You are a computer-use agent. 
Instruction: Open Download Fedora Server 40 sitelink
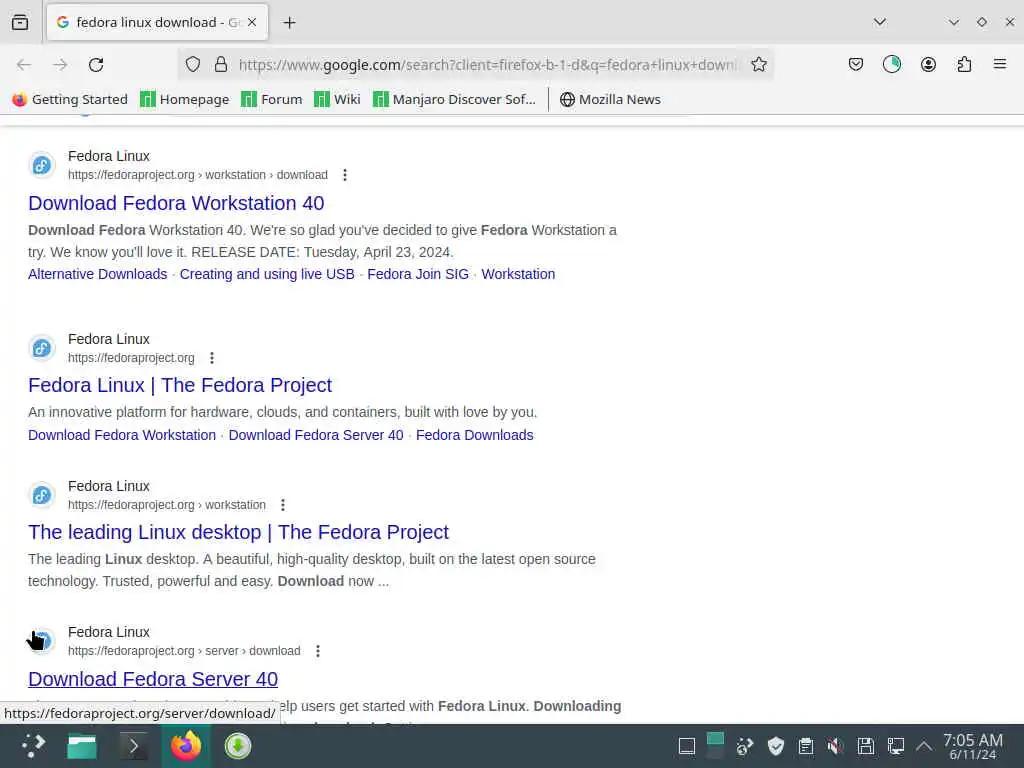tap(316, 435)
